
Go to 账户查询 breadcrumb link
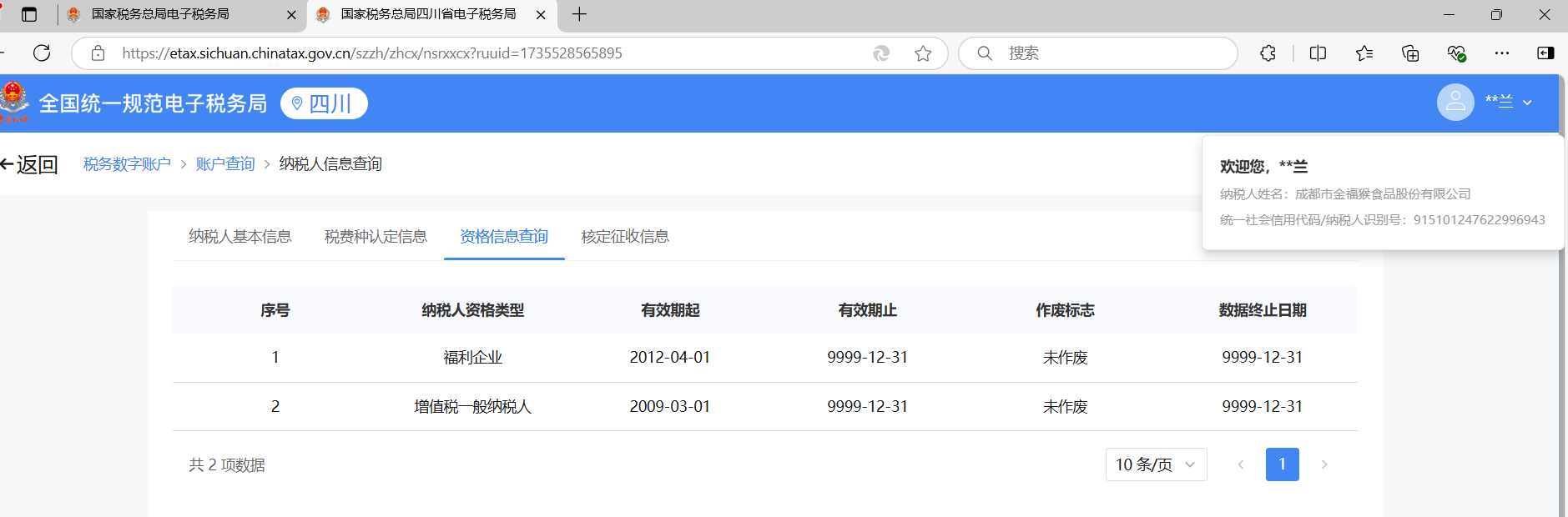225,164
